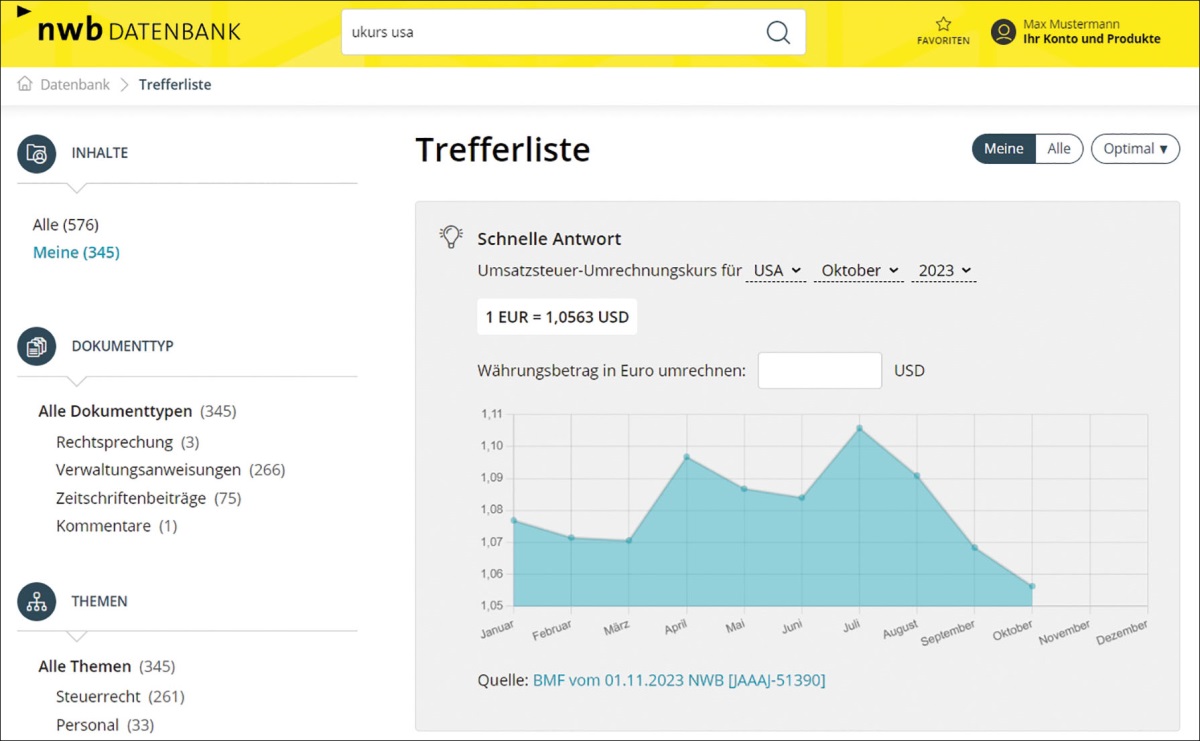Click the Themen section icon
Image resolution: width=1200 pixels, height=741 pixels.
tap(37, 602)
